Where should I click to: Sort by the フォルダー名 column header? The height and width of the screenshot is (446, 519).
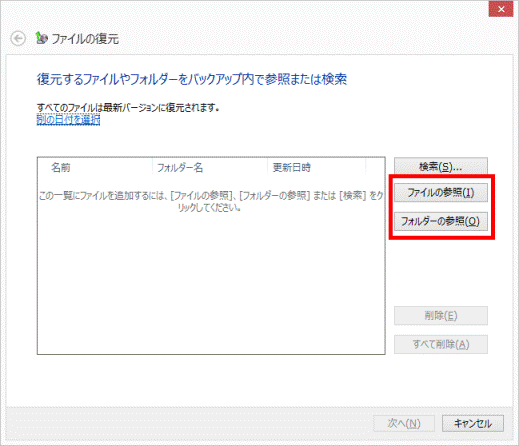coord(210,167)
